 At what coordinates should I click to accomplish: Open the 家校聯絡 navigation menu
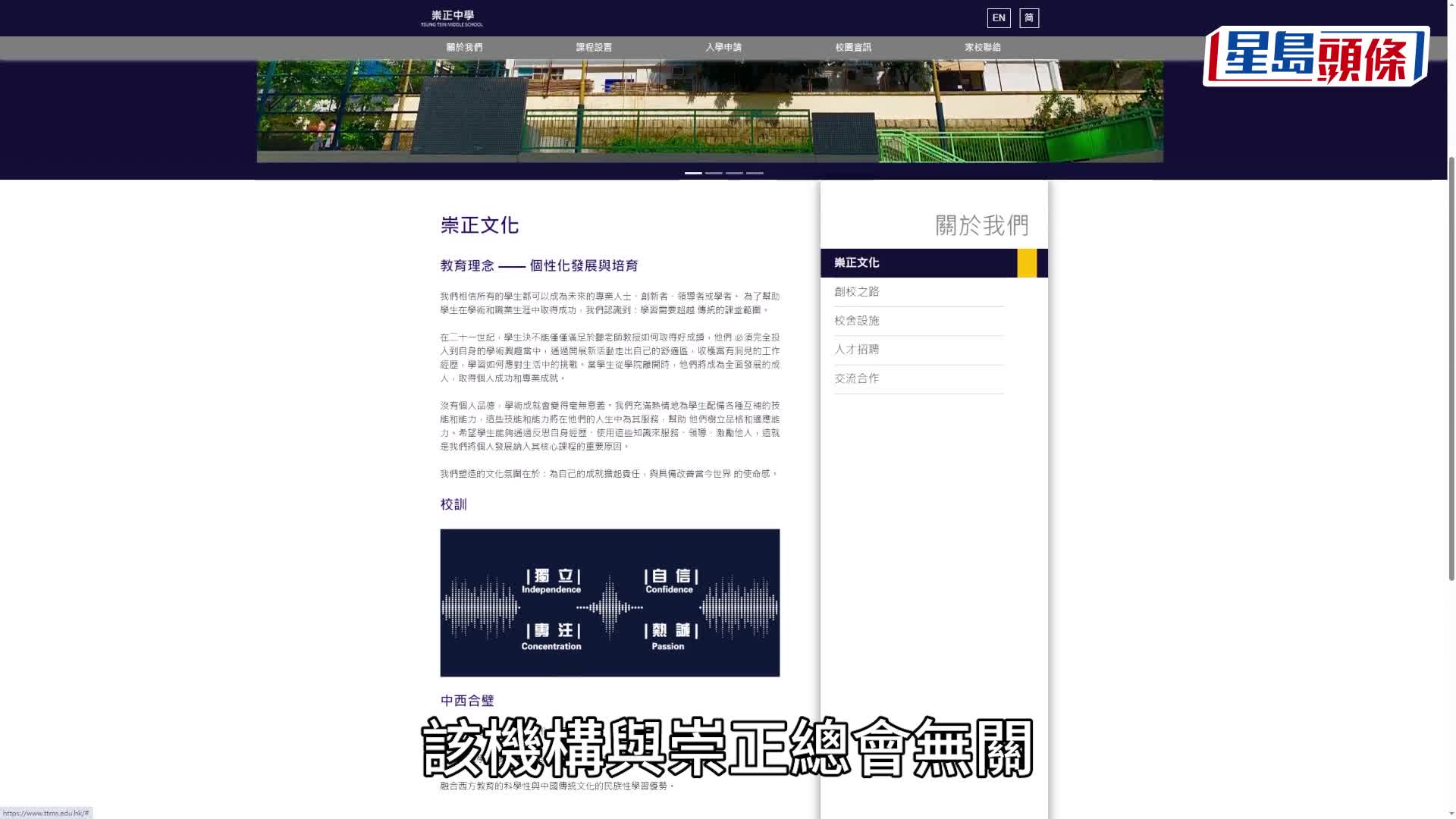[x=983, y=47]
